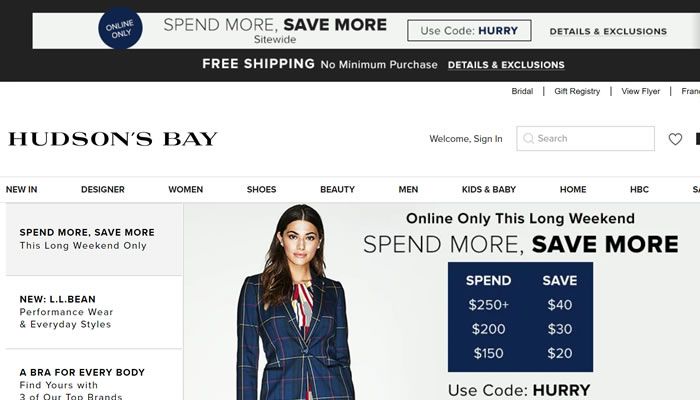Click the Hudson's Bay logo
The height and width of the screenshot is (400, 700).
(112, 139)
